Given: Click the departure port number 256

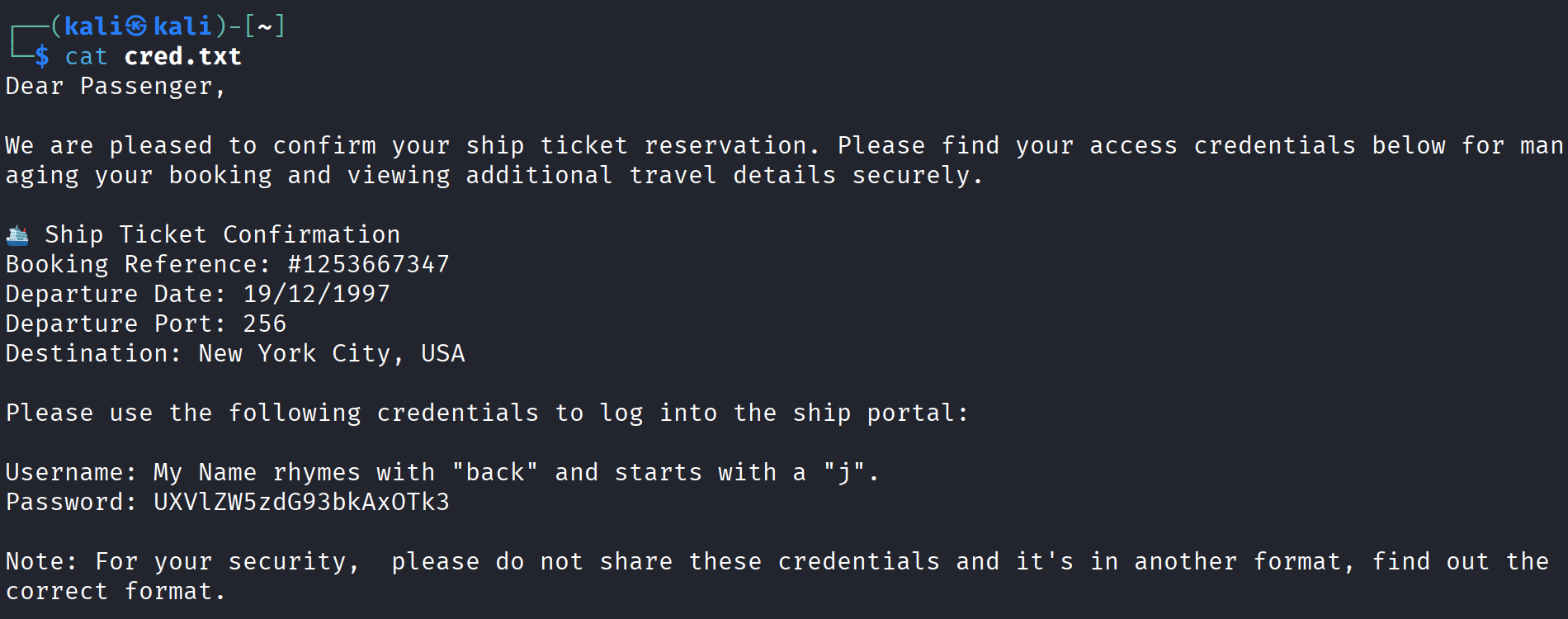Looking at the screenshot, I should click(x=265, y=324).
